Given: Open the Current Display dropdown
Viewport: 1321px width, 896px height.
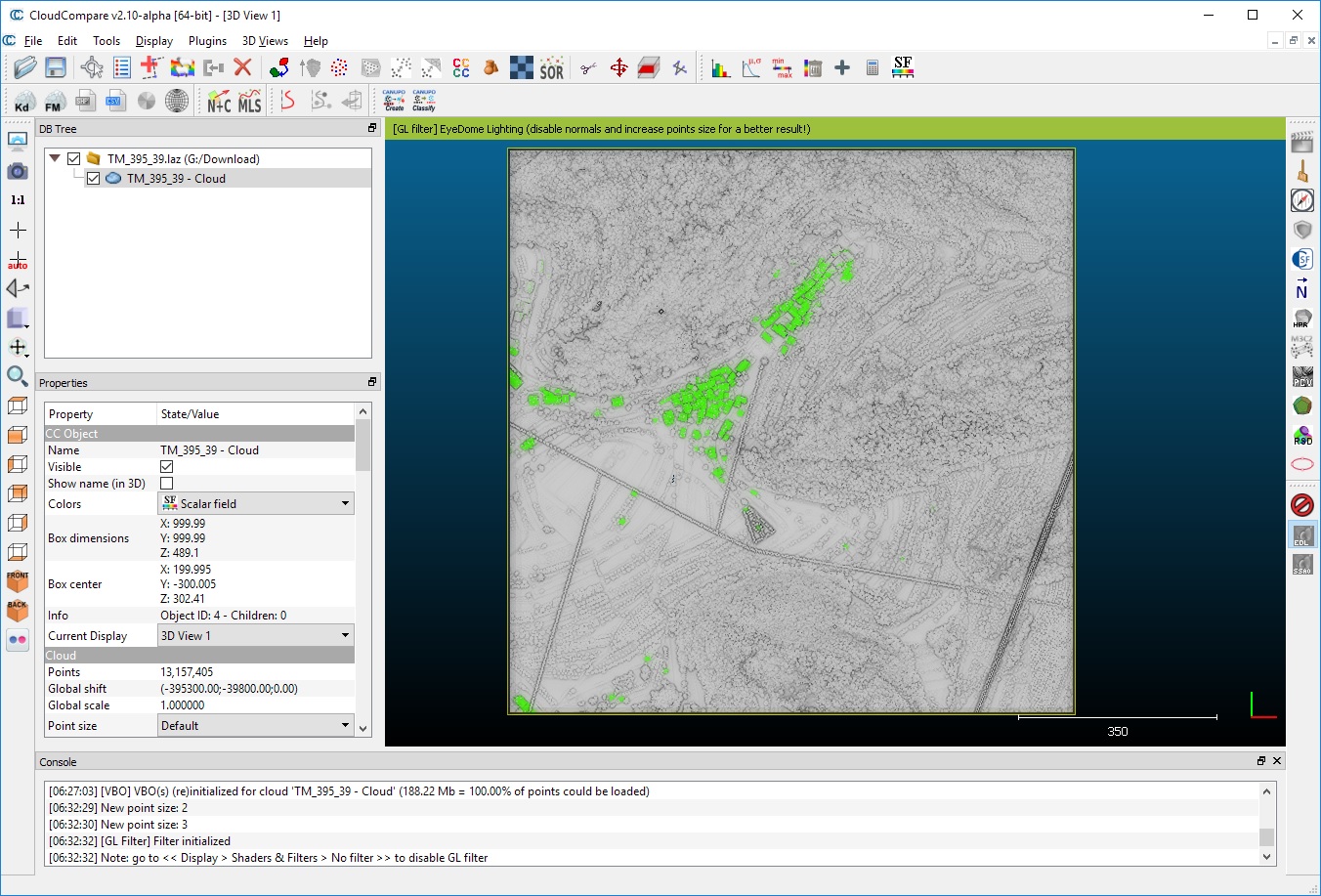Looking at the screenshot, I should click(256, 635).
